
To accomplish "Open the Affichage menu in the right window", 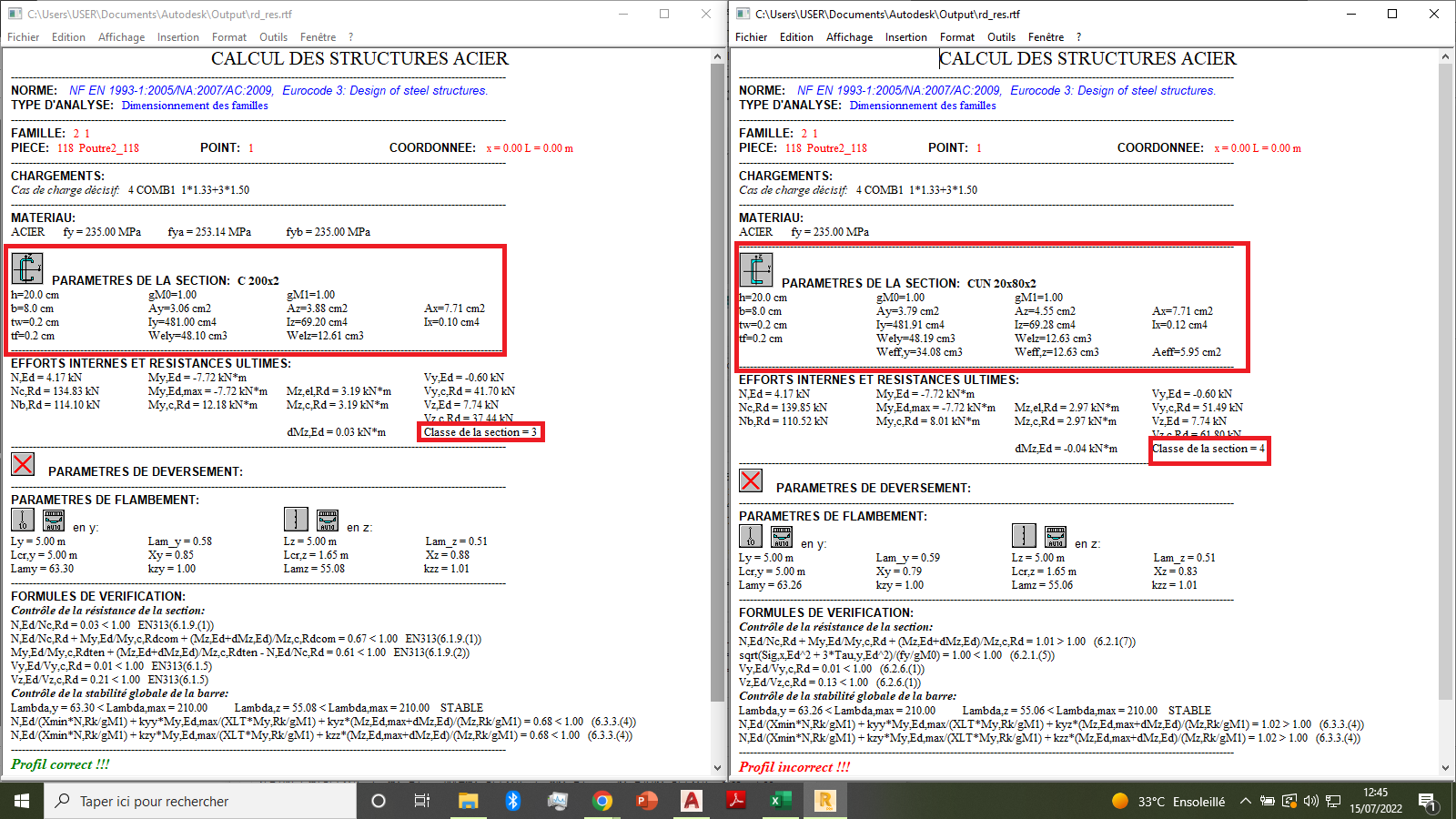I will (849, 37).
